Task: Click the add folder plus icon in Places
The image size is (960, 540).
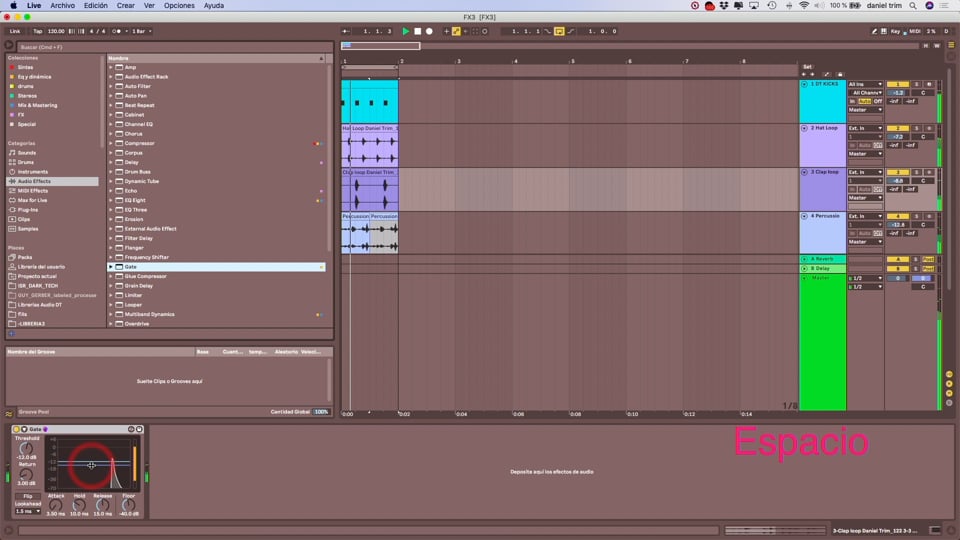Action: coord(12,334)
